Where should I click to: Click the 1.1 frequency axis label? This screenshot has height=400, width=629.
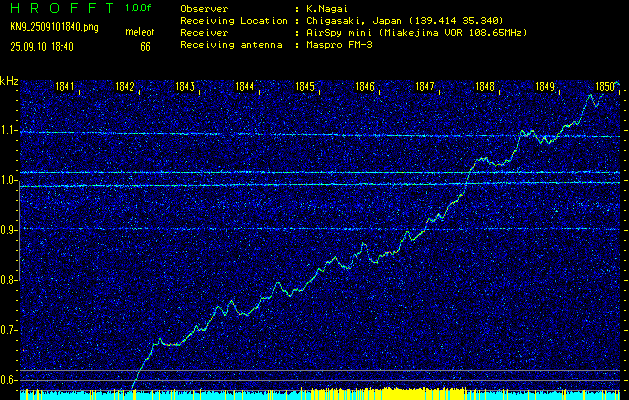pos(9,131)
